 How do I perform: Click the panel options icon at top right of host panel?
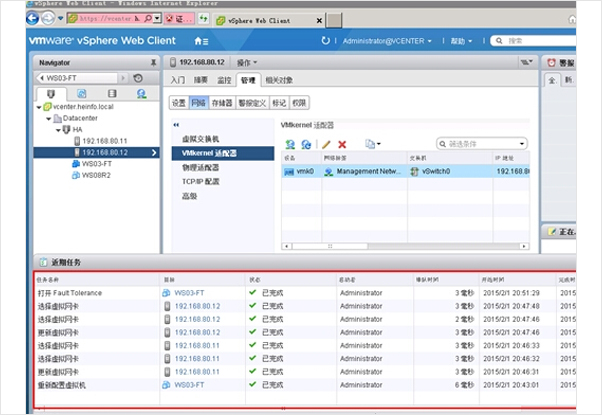click(x=526, y=62)
